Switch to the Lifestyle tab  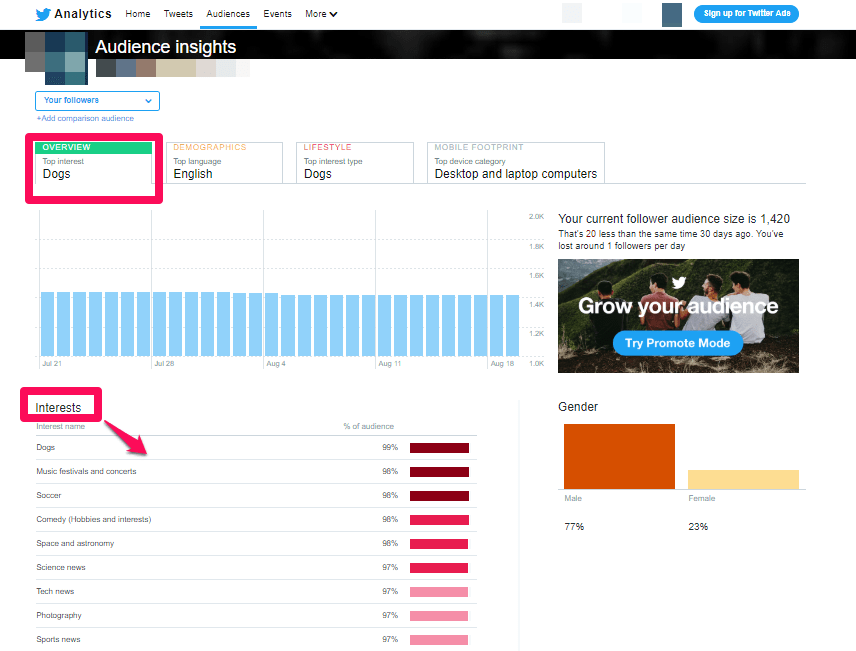tap(355, 163)
